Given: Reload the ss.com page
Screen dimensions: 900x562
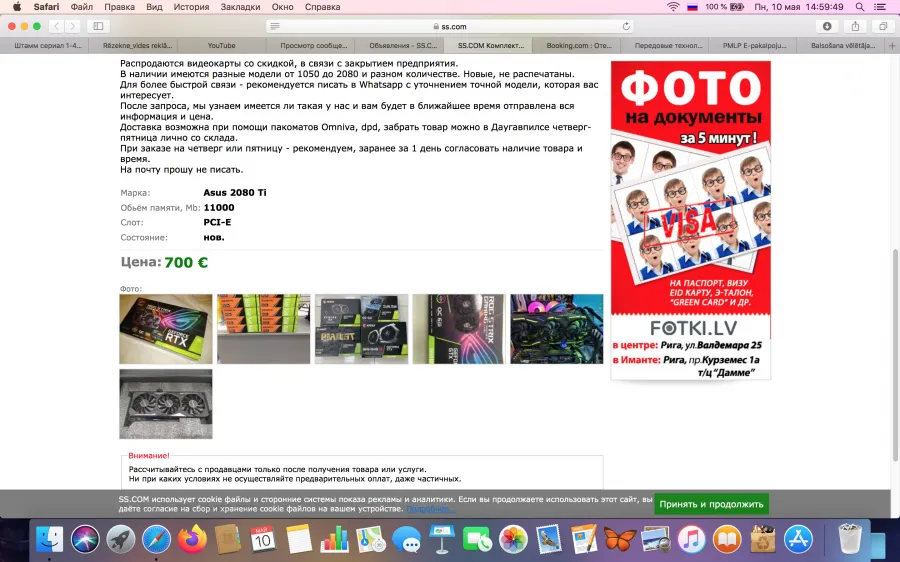Looking at the screenshot, I should click(626, 26).
